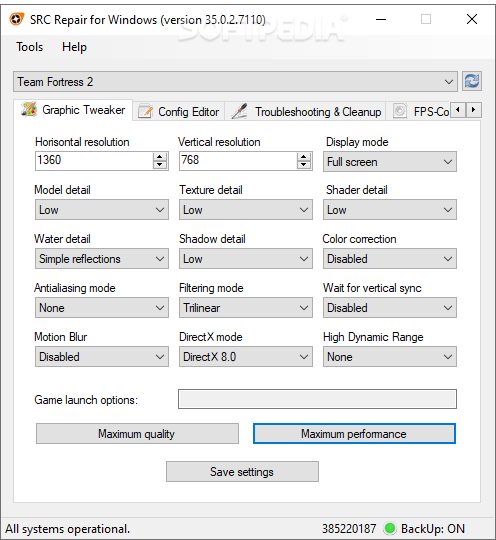The width and height of the screenshot is (496, 540).
Task: Click the BackUp: ON status text
Action: tap(433, 528)
